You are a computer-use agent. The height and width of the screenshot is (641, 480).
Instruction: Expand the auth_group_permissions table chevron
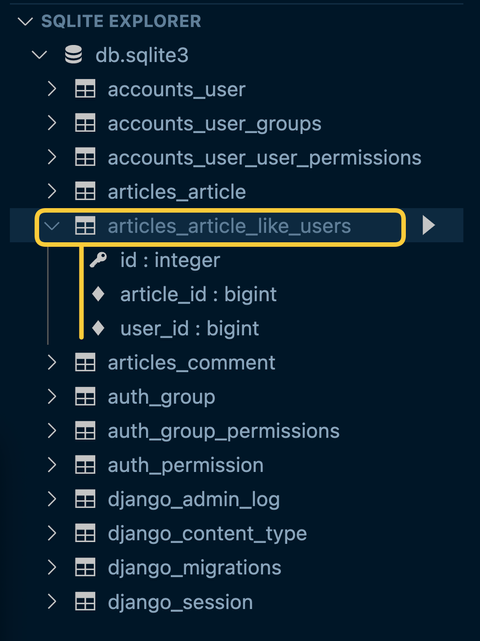52,430
